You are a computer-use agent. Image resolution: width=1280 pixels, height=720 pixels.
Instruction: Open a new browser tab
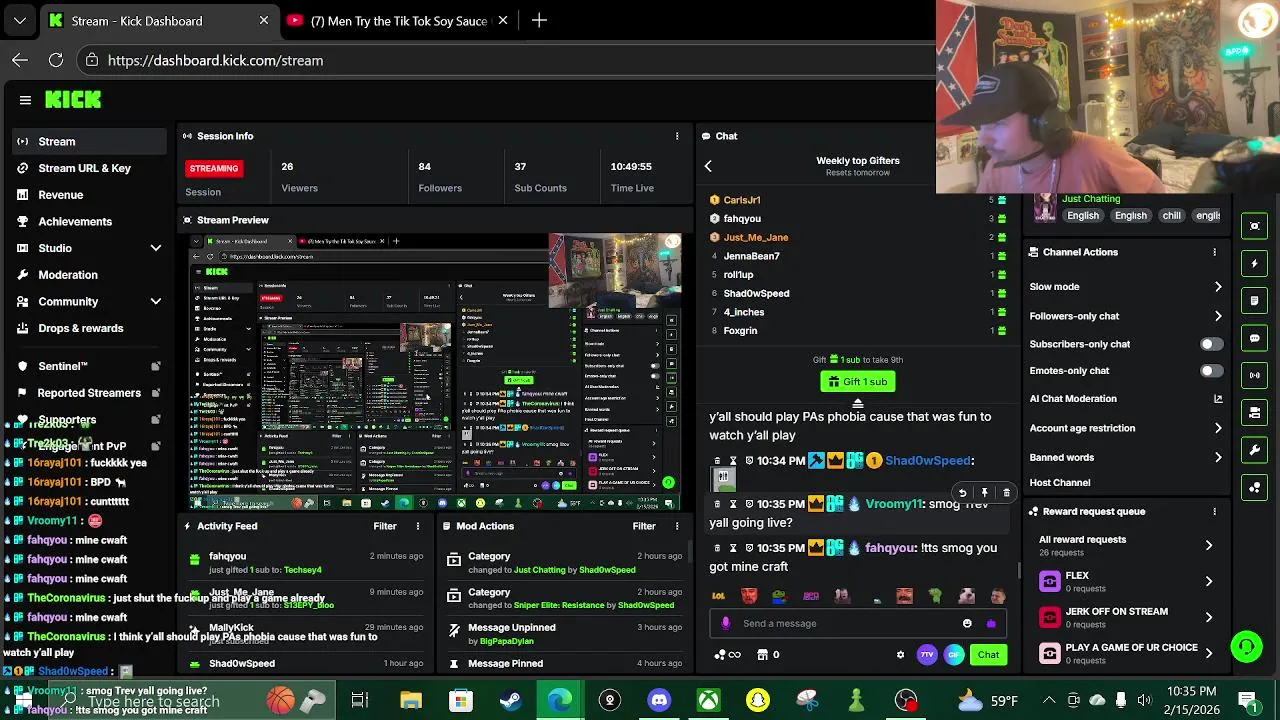tap(539, 20)
